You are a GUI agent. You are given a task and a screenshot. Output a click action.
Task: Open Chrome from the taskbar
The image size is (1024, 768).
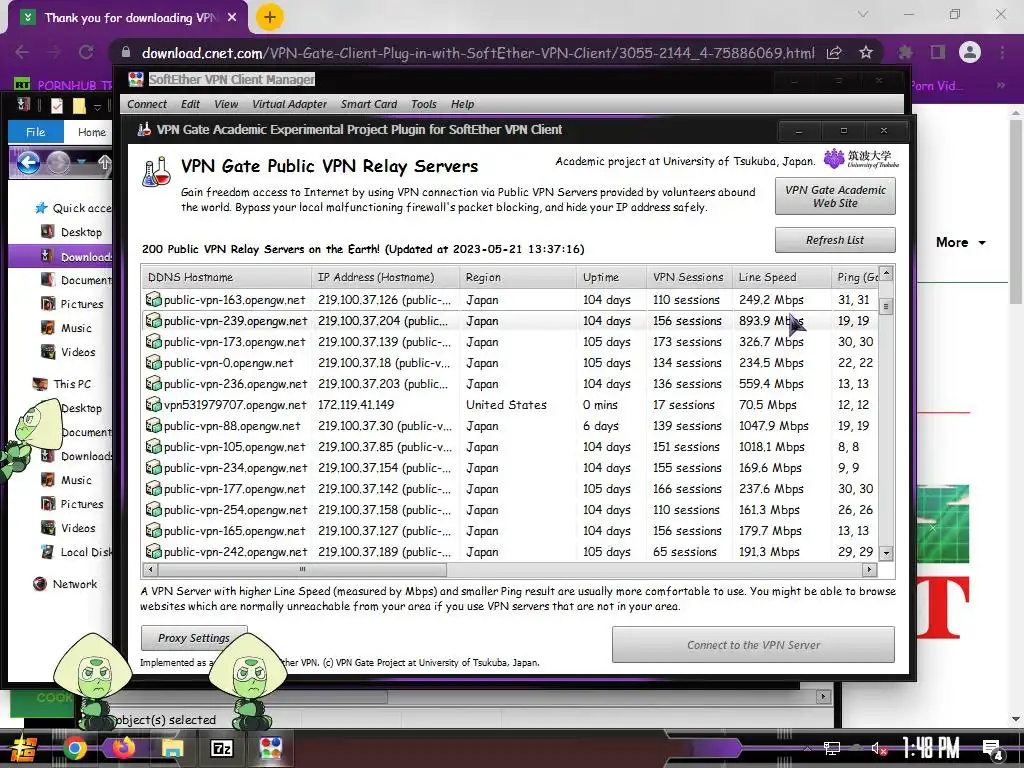75,748
